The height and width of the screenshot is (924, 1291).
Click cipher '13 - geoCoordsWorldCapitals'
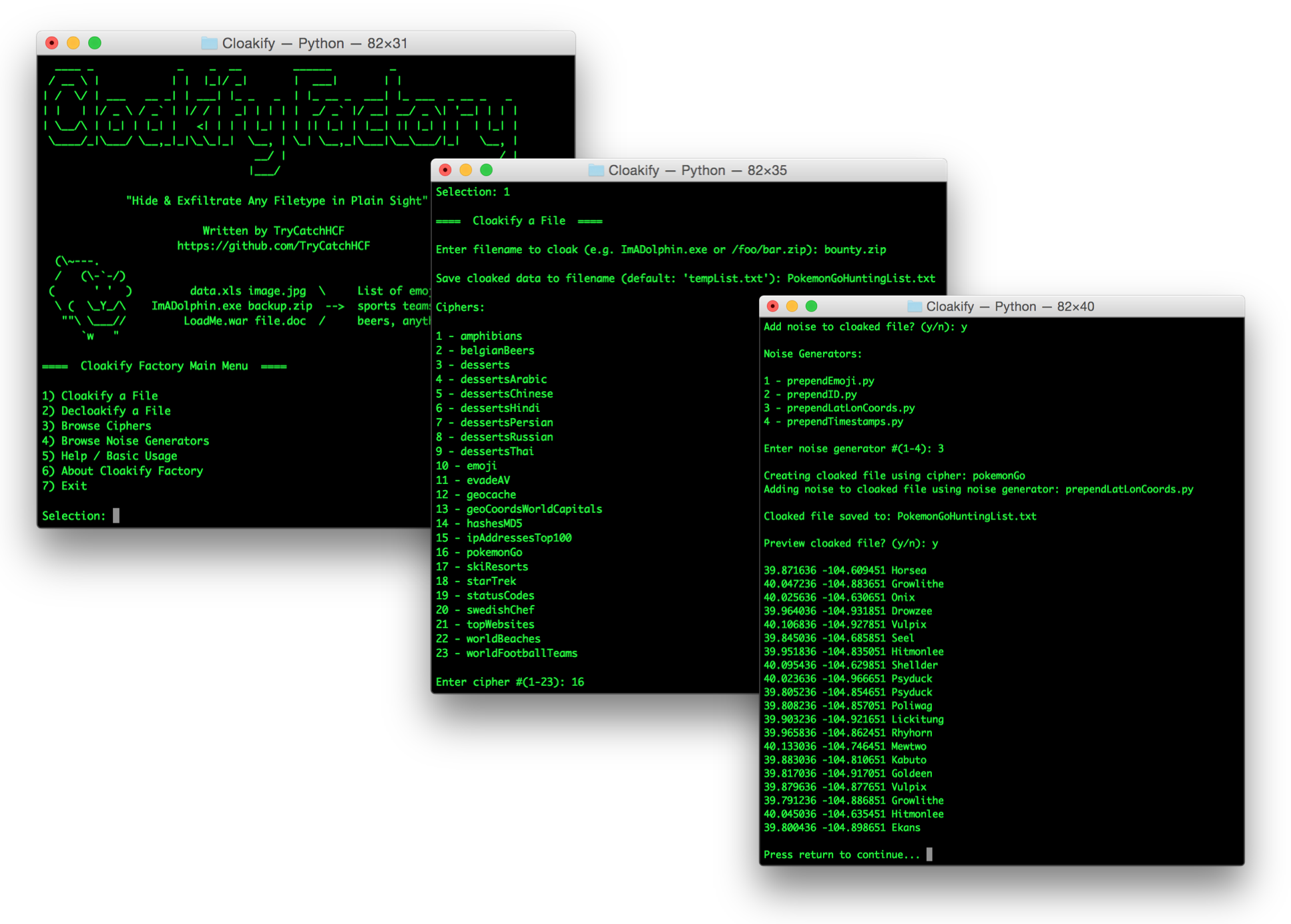519,509
